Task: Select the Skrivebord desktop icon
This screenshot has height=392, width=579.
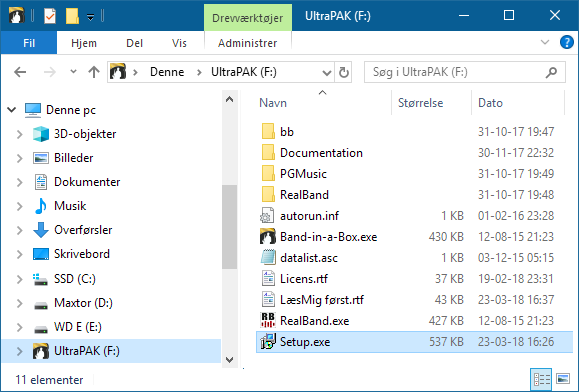Action: point(41,254)
